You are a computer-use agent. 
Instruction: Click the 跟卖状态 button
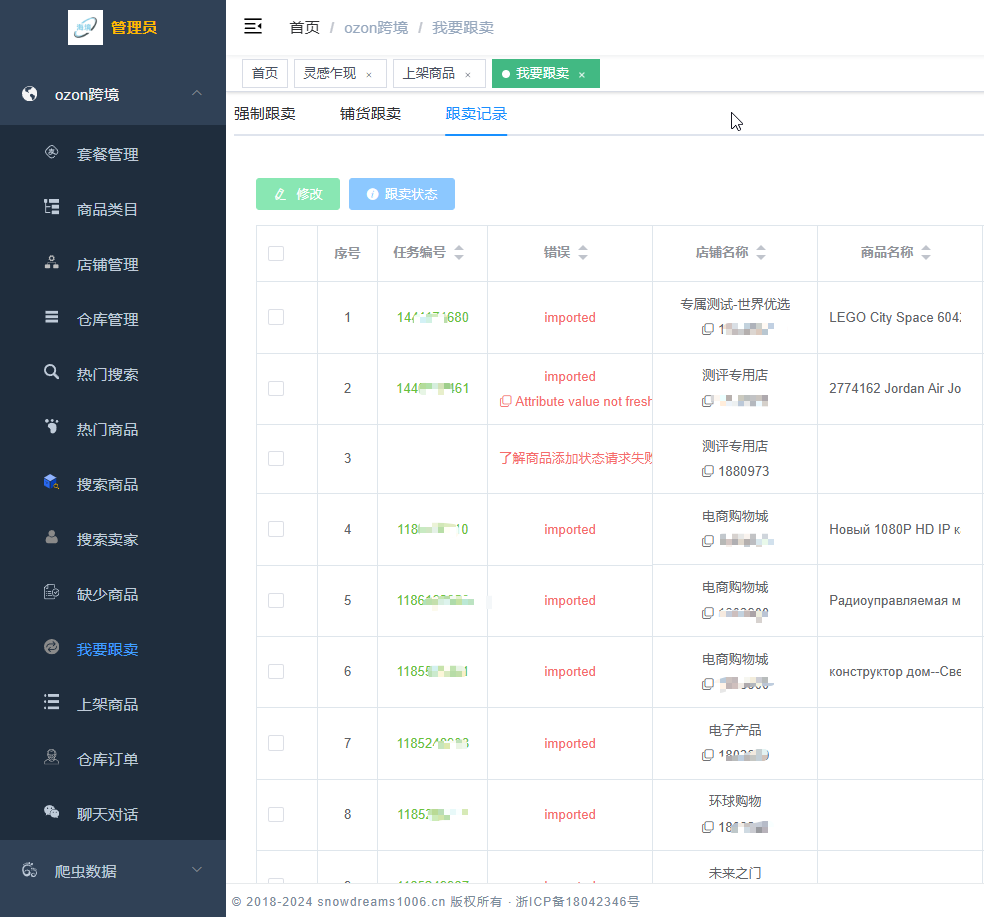(402, 194)
